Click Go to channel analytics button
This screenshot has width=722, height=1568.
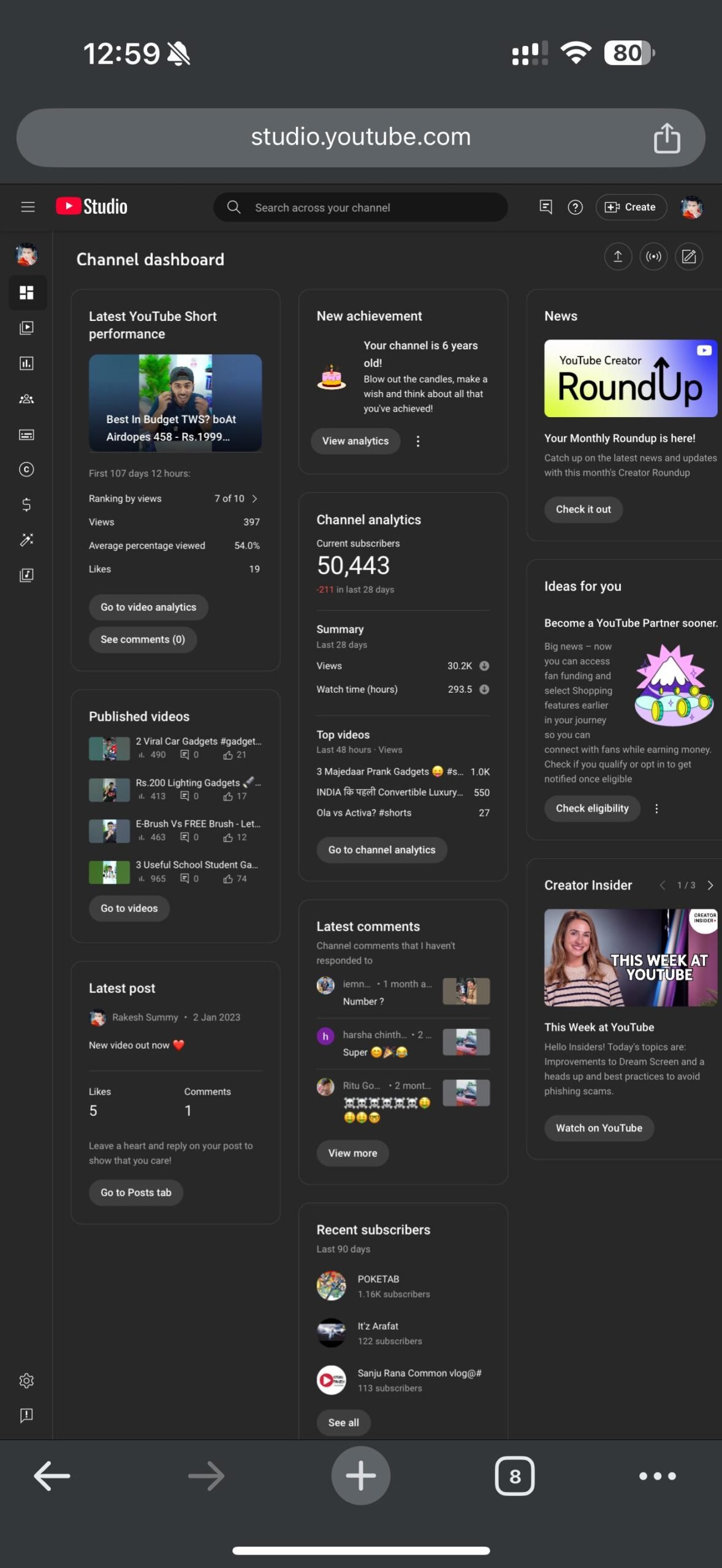381,850
